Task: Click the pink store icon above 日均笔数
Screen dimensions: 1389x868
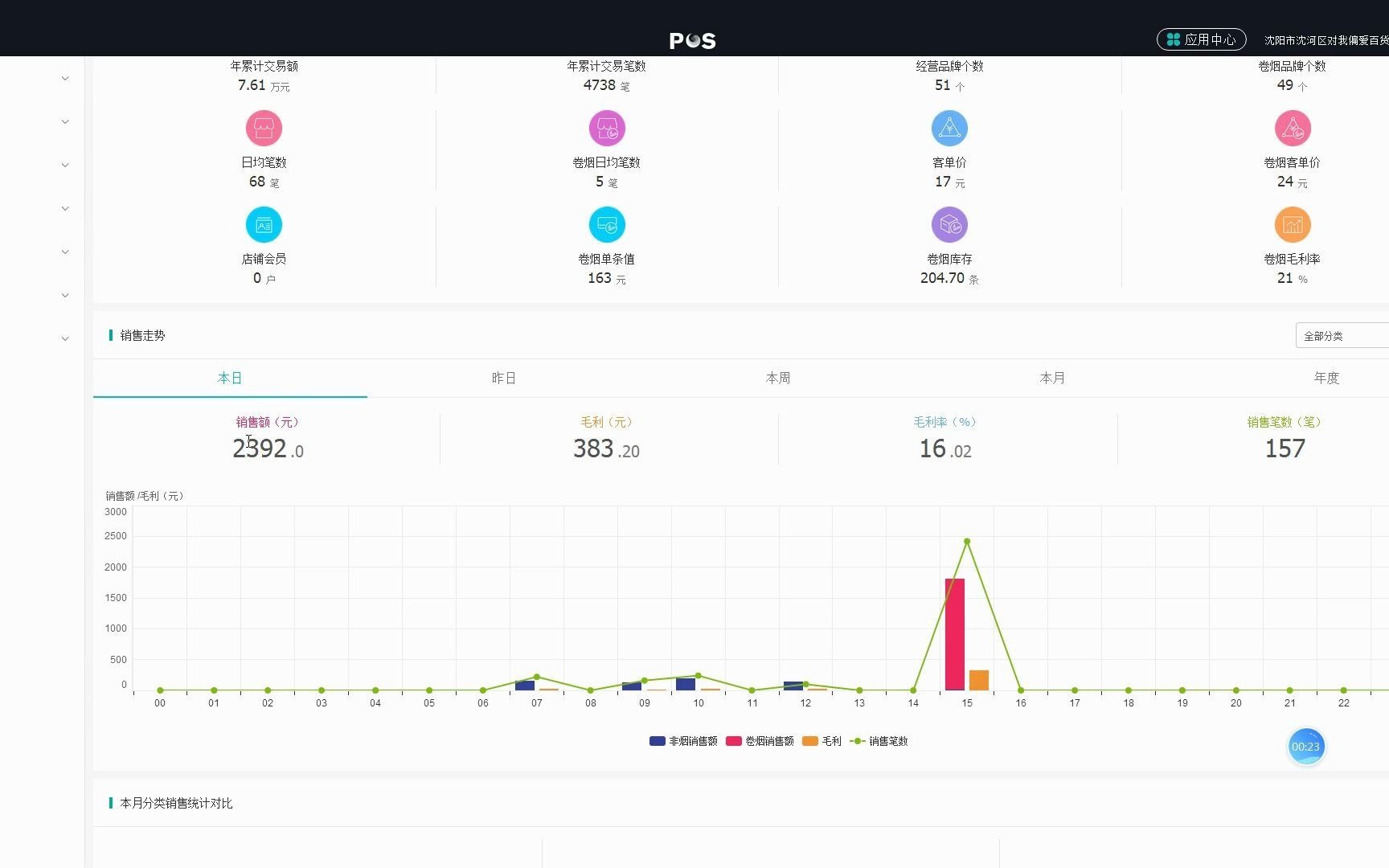Action: 264,128
